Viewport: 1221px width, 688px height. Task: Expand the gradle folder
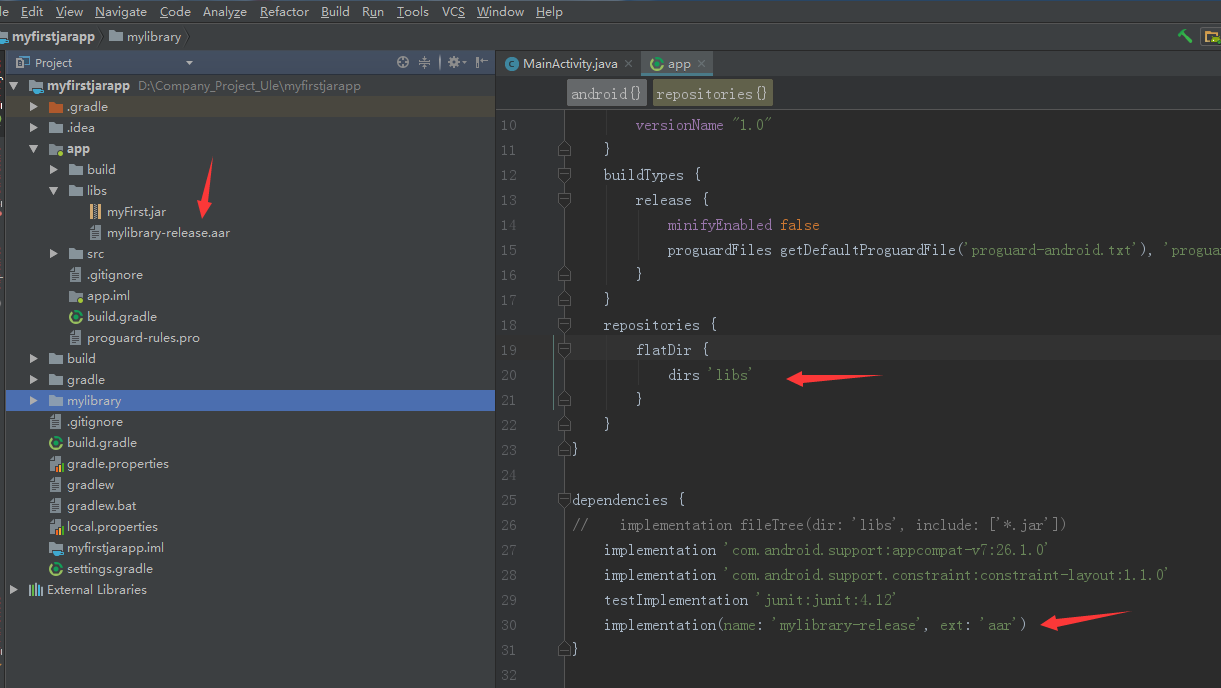point(33,380)
